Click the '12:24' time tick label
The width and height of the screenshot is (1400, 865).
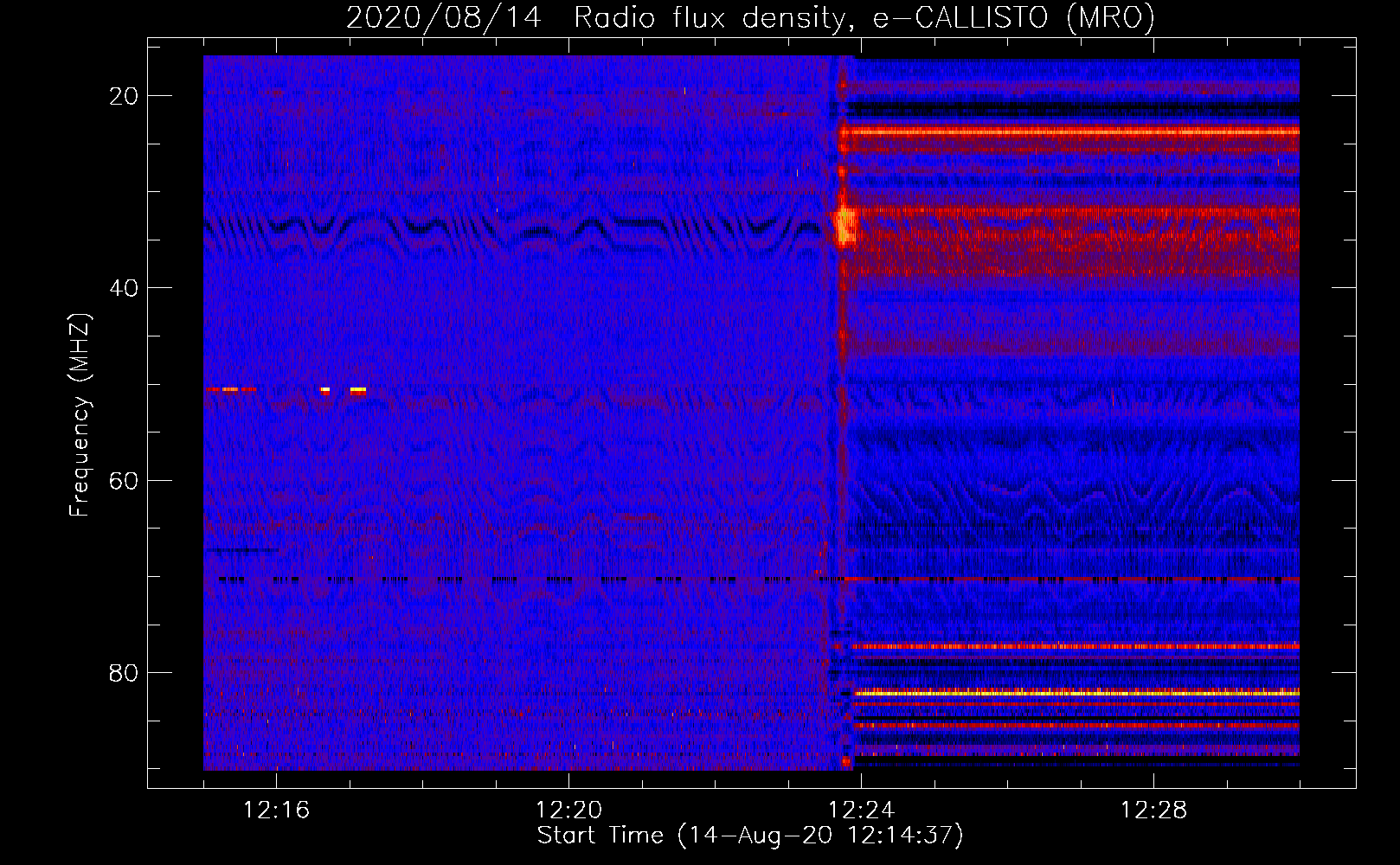861,811
